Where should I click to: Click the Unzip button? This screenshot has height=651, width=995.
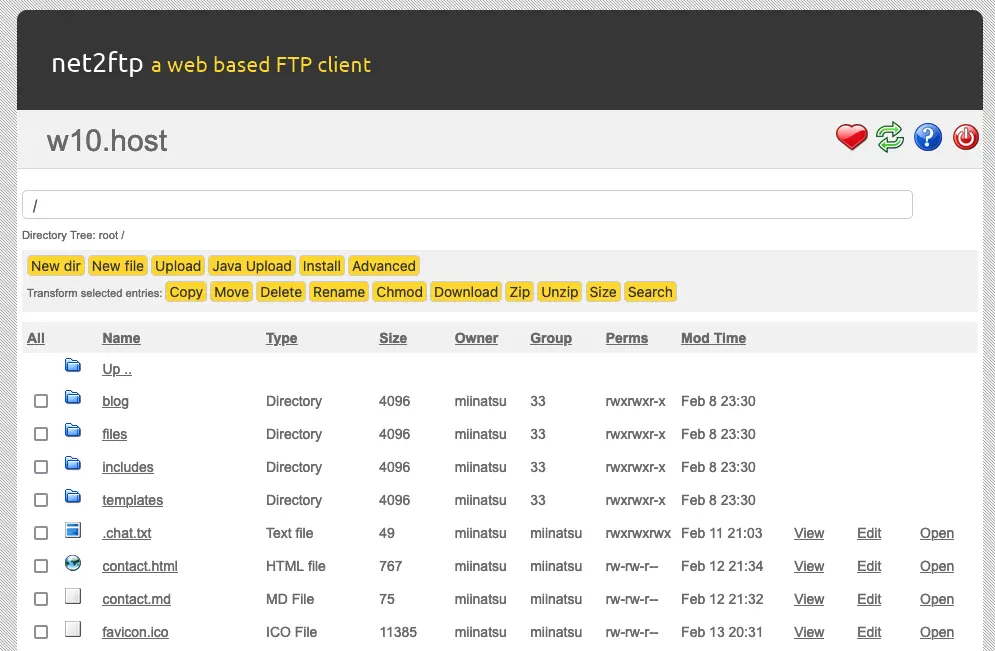pos(560,292)
